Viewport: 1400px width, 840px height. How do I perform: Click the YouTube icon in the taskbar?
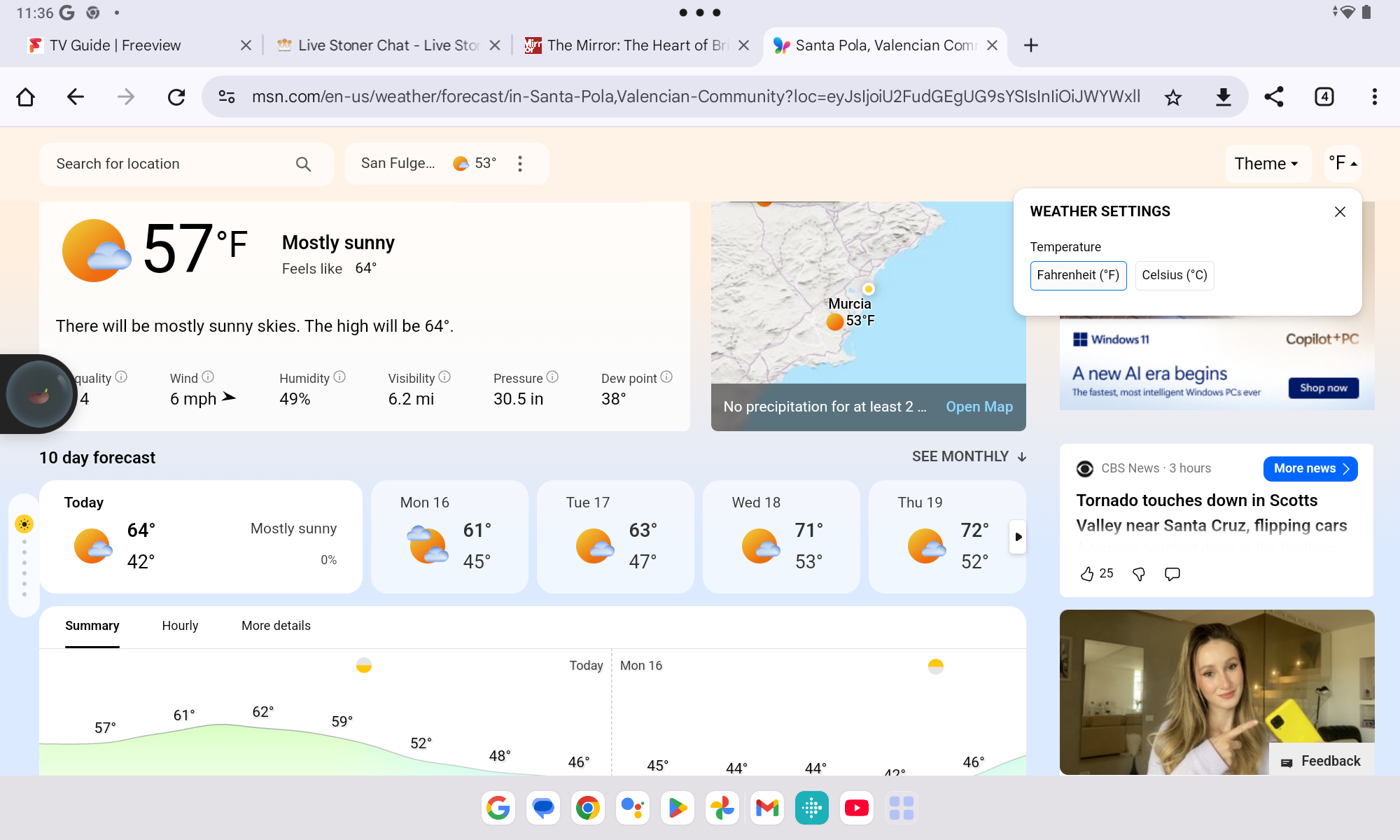tap(856, 806)
